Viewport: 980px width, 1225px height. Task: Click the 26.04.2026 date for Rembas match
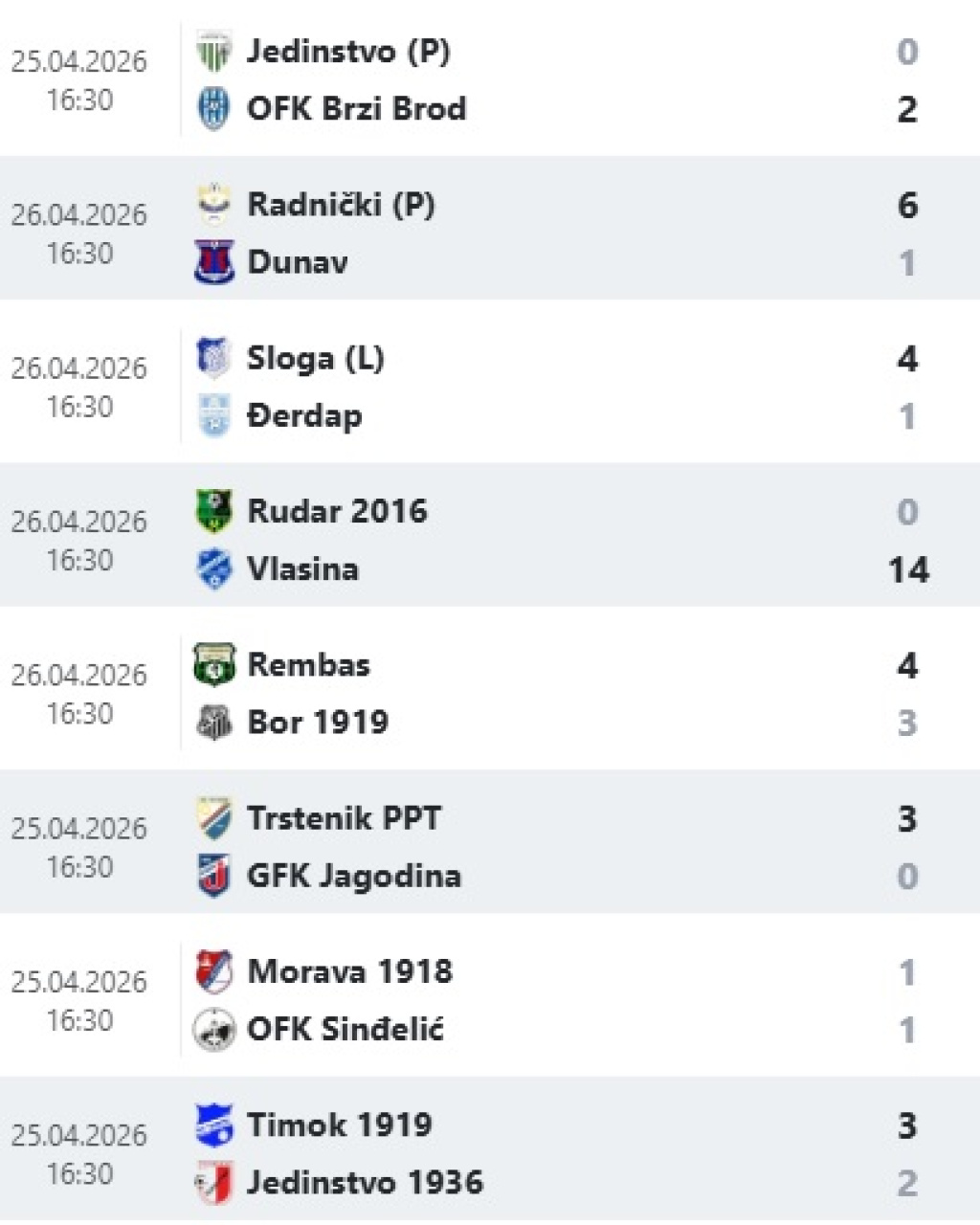(79, 676)
